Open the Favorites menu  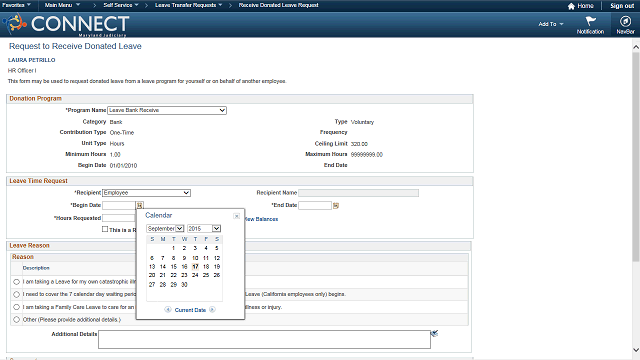(x=16, y=5)
